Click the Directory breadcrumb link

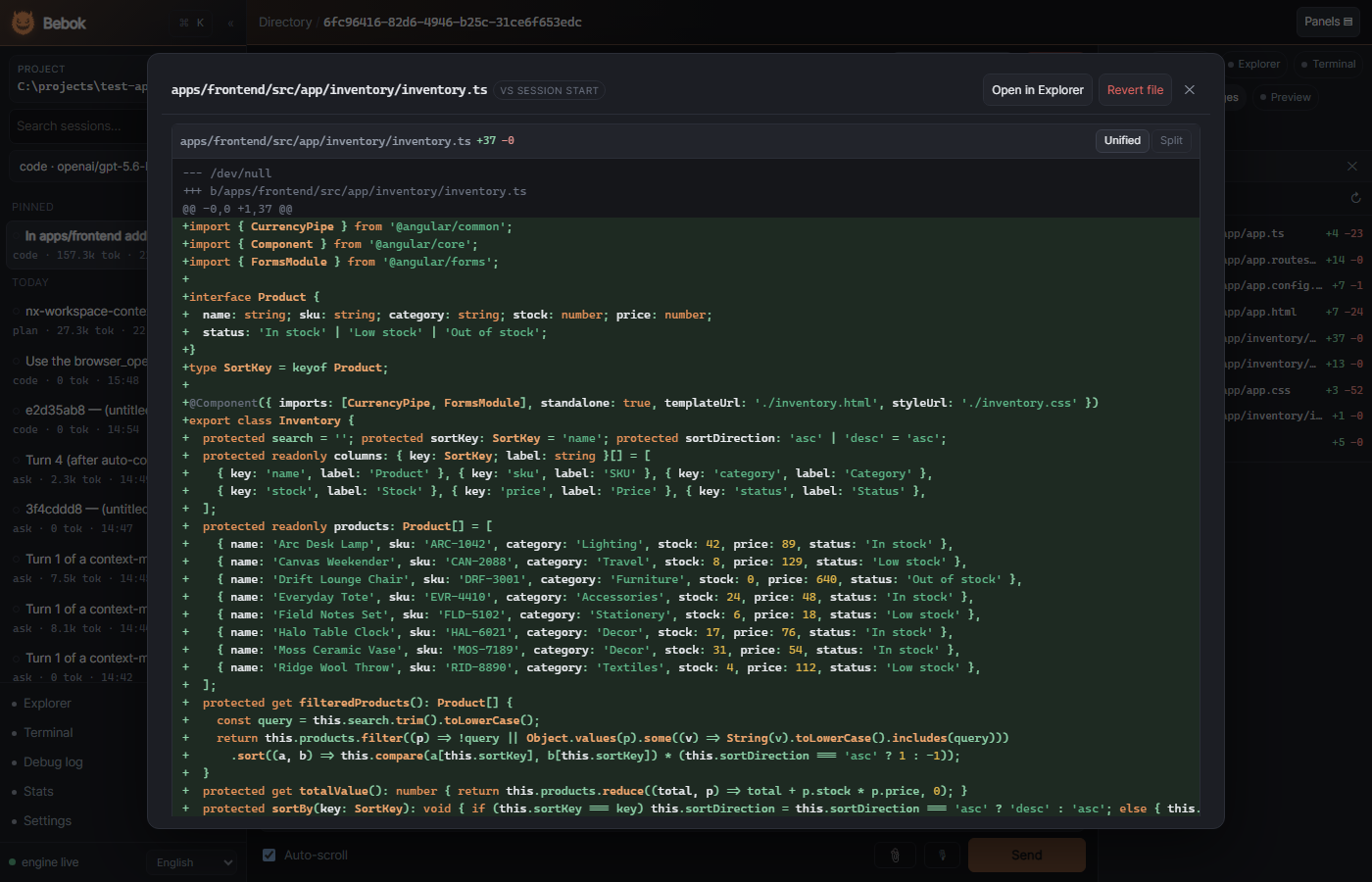coord(285,23)
